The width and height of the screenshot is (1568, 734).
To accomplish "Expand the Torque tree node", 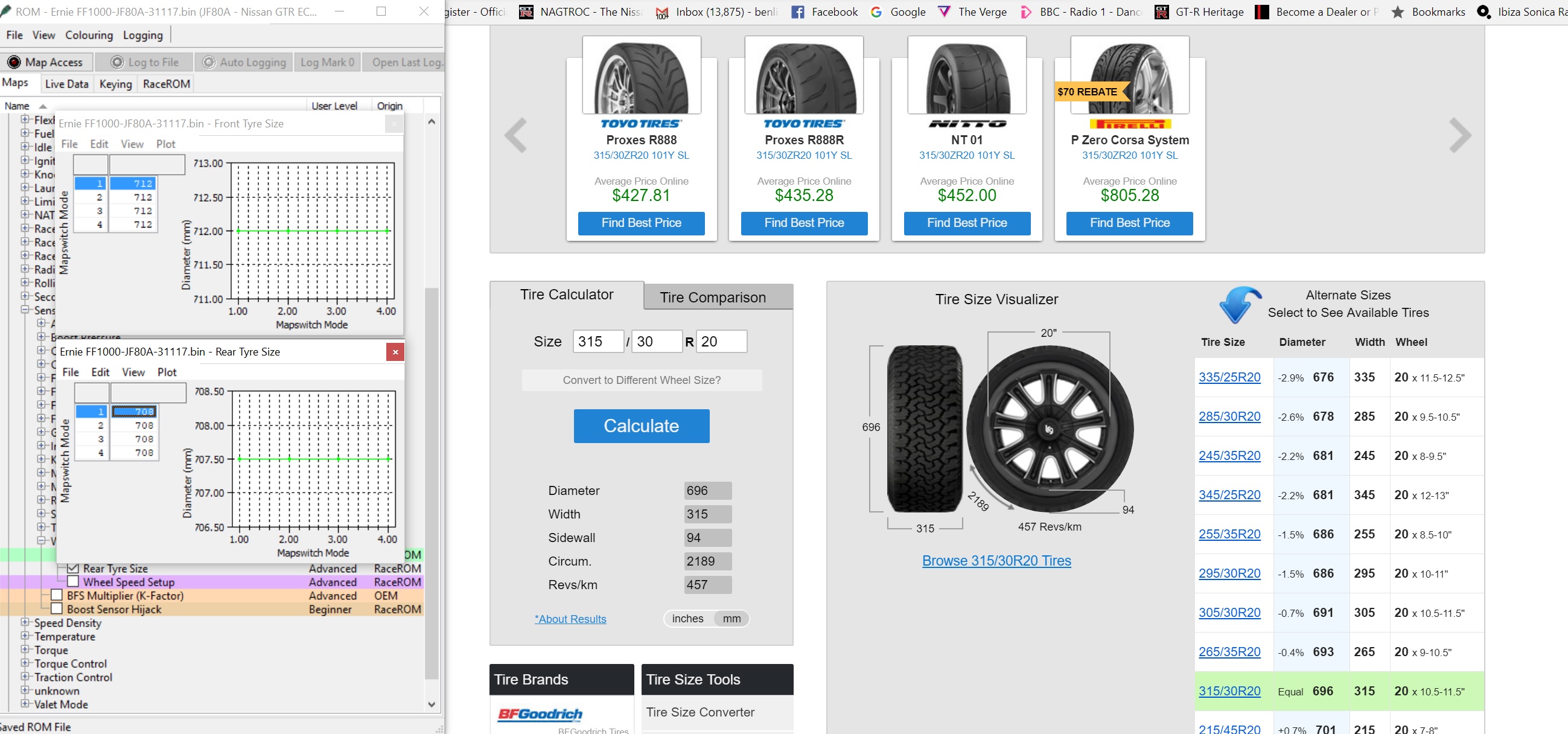I will pos(25,649).
